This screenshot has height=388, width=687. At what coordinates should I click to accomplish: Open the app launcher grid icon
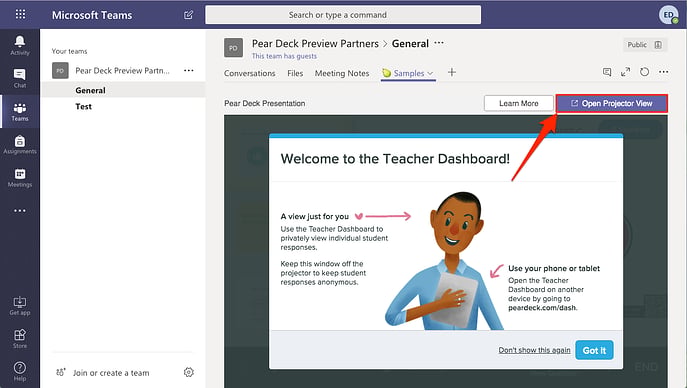20,14
